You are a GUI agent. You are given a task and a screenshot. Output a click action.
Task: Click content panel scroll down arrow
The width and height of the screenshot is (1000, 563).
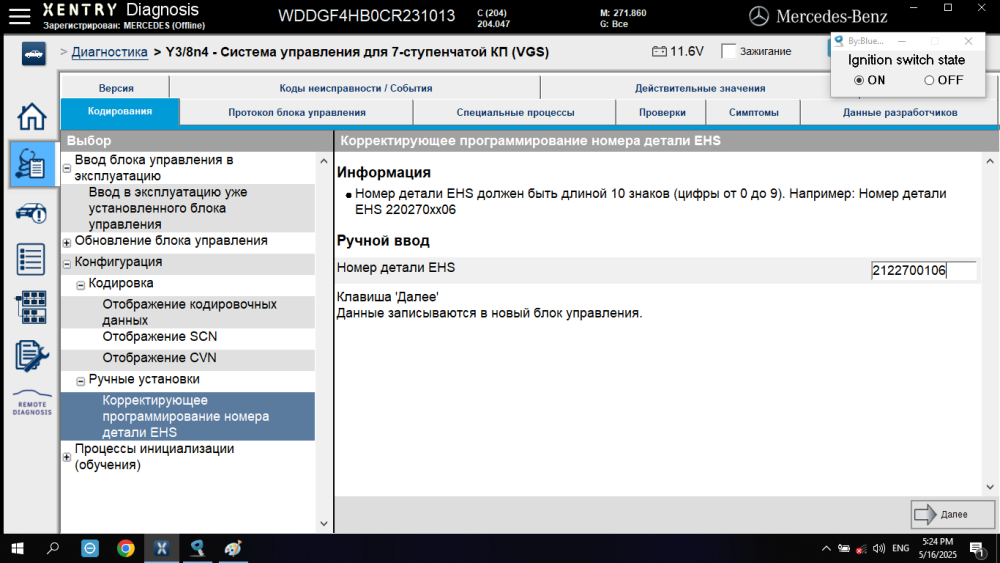[990, 487]
